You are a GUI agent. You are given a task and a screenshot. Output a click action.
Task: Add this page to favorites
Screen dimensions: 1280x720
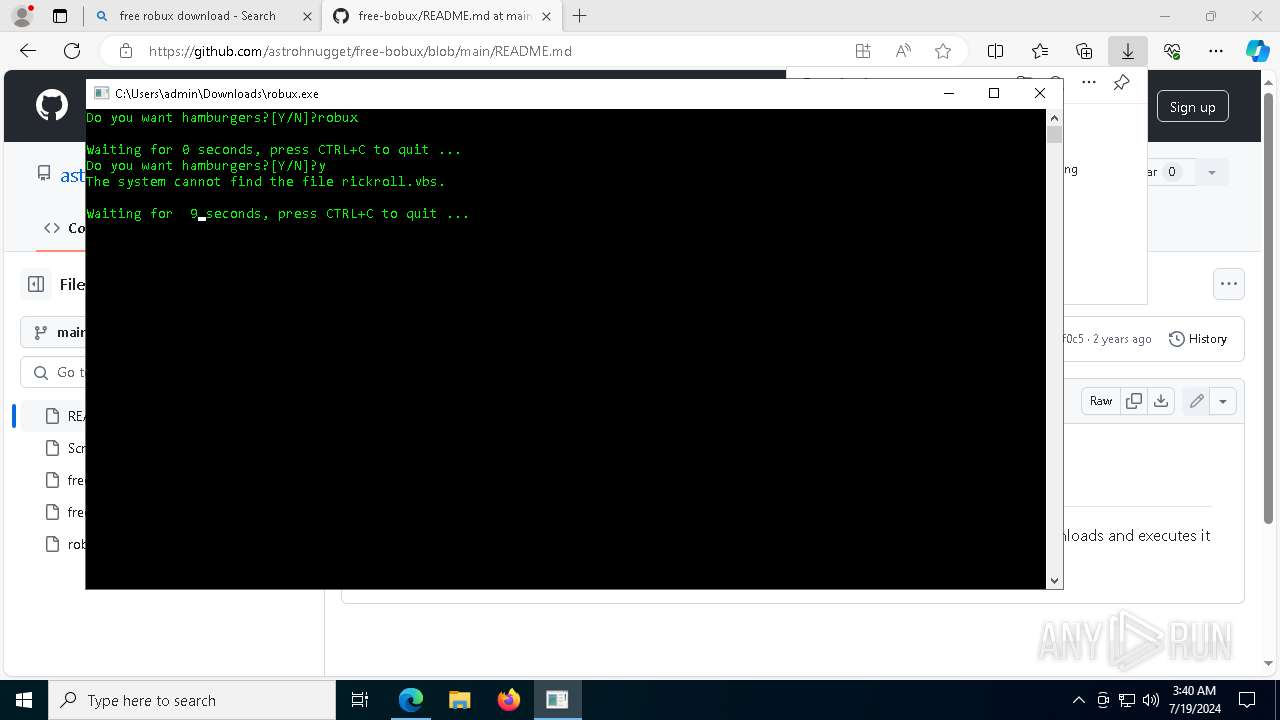coord(942,51)
